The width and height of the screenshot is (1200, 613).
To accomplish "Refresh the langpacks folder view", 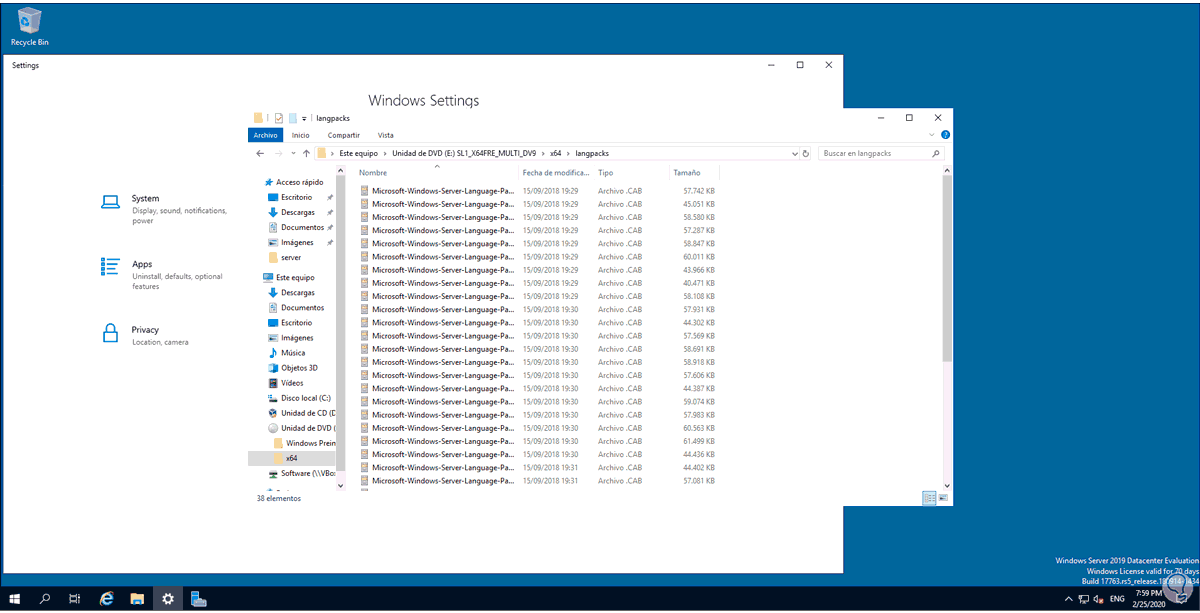I will point(806,153).
